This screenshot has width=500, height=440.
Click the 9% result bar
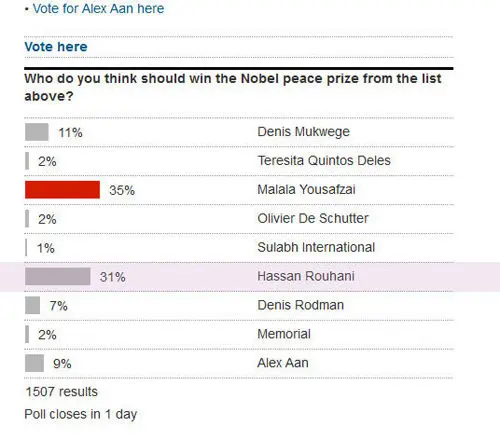(34, 363)
